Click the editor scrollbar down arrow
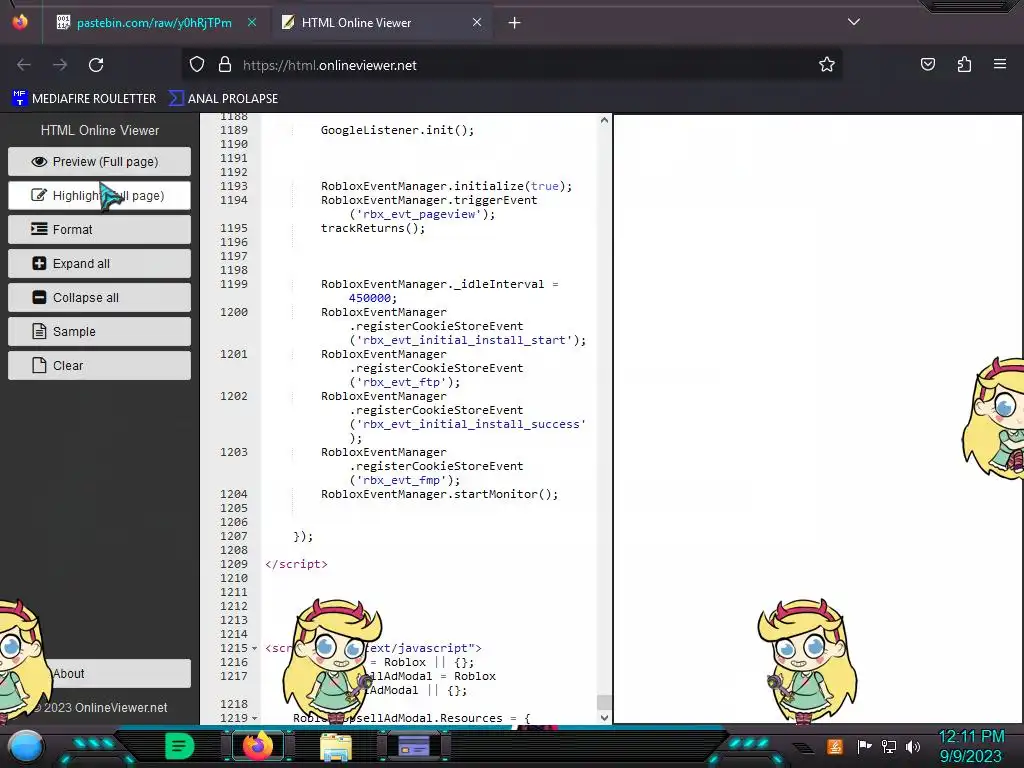Viewport: 1024px width, 768px height. click(x=604, y=717)
